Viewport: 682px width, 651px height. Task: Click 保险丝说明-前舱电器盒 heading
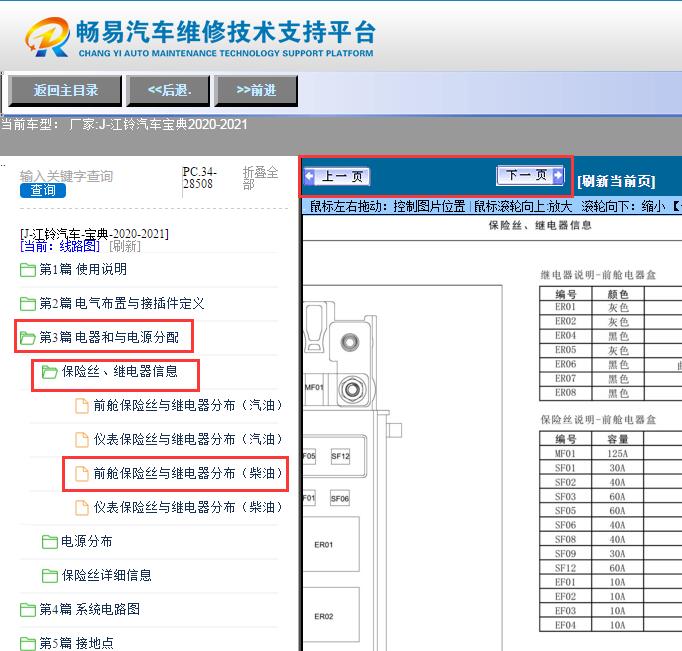(x=598, y=420)
